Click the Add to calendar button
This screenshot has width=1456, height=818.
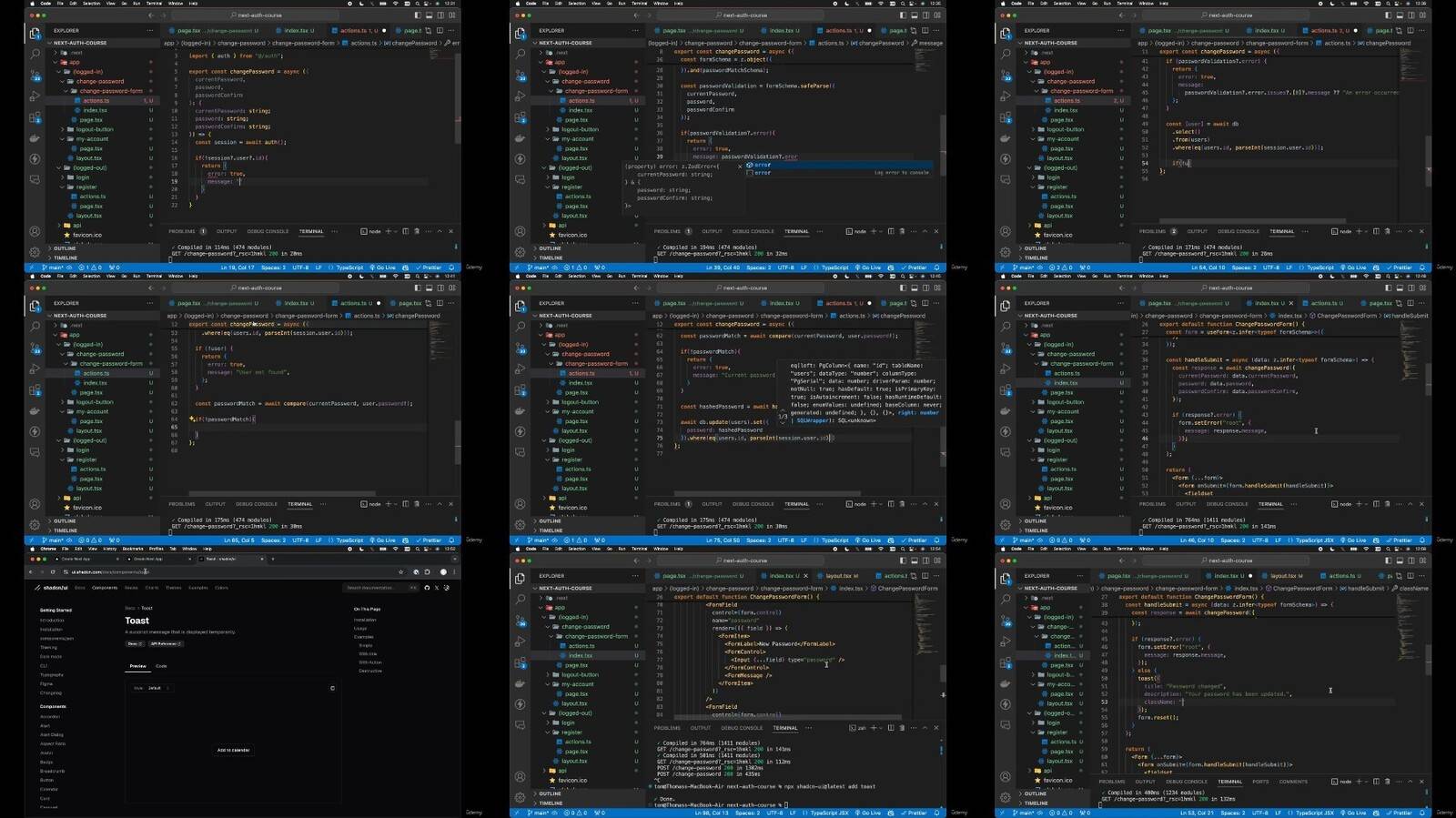point(233,750)
